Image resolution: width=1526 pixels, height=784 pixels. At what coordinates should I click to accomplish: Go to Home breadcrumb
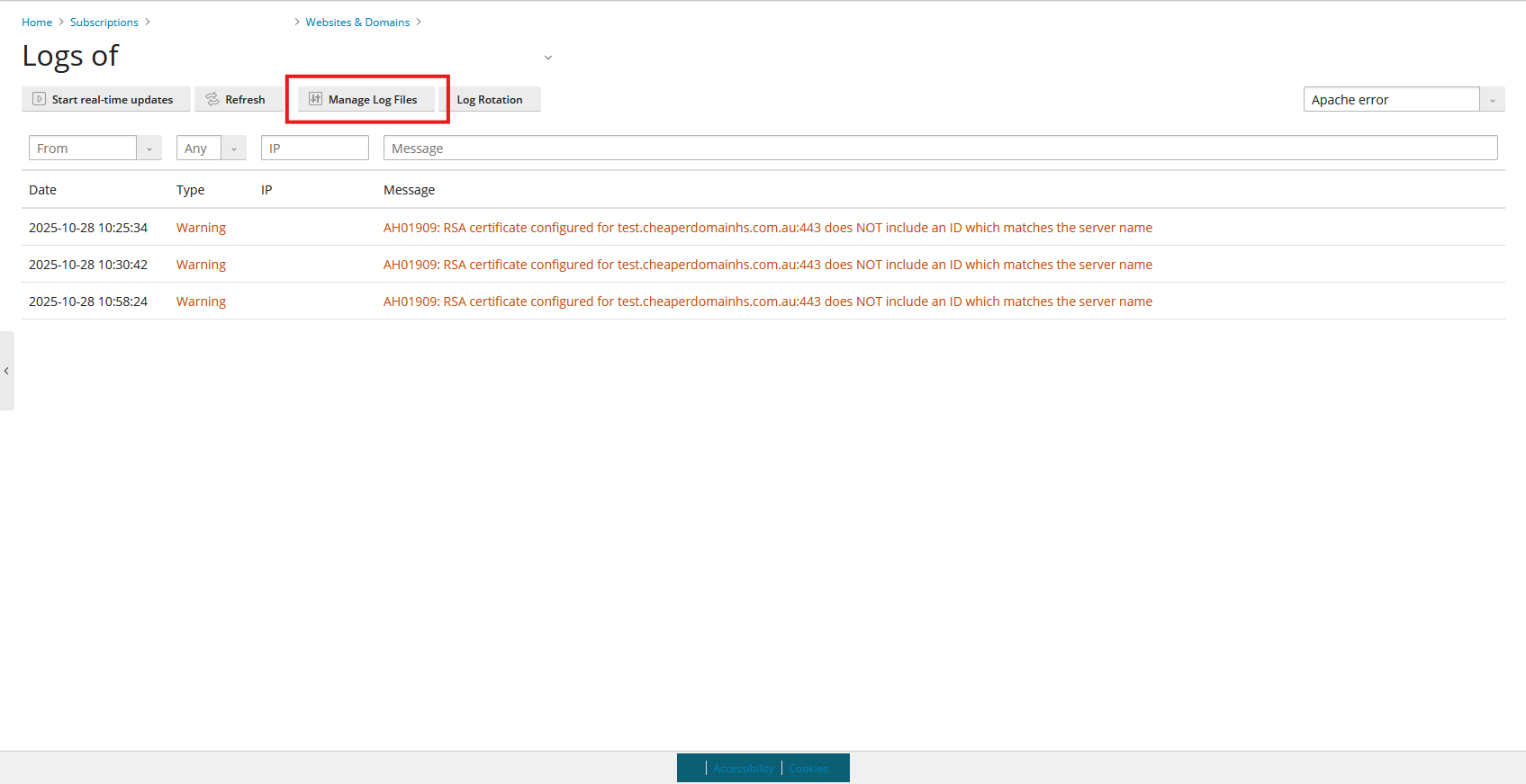(x=37, y=23)
